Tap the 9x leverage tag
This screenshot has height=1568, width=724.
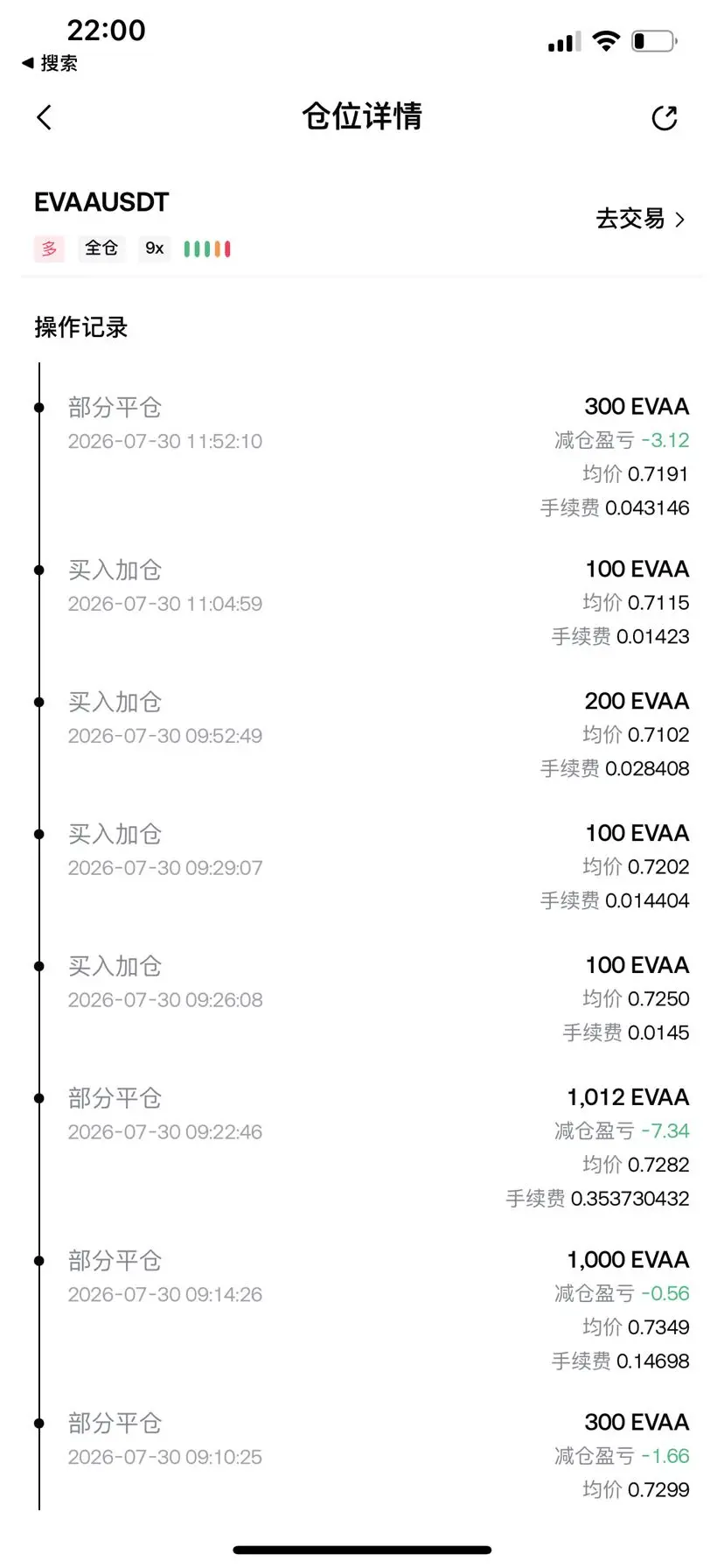155,248
